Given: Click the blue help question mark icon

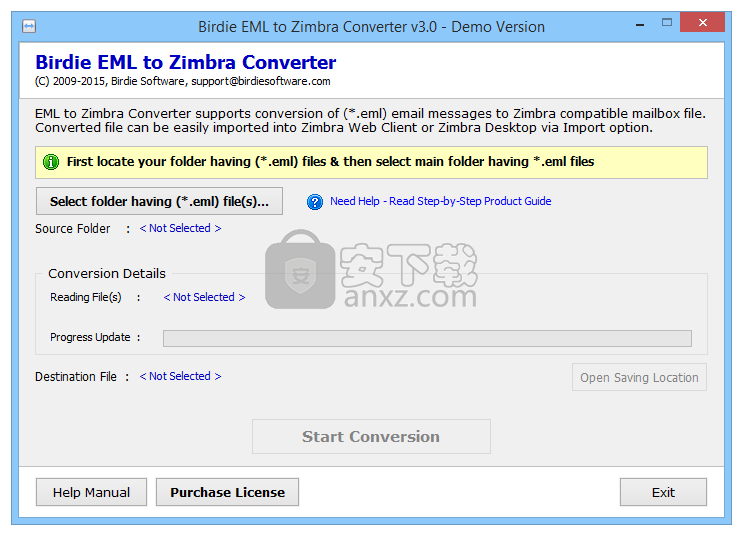Looking at the screenshot, I should 314,202.
